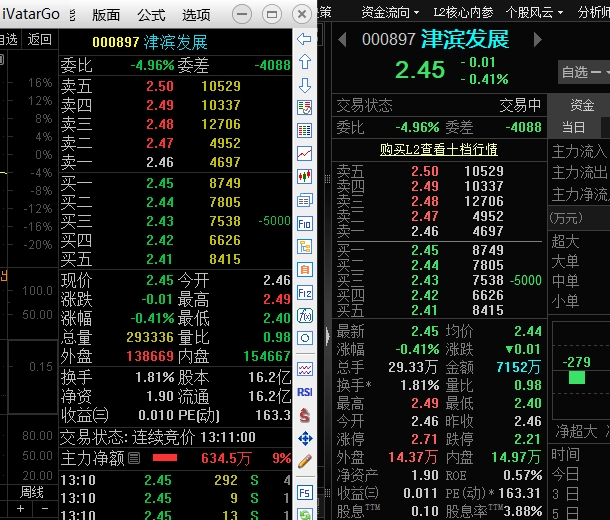Click the 跌停 price 2.21
Viewport: 610px width, 520px height.
click(528, 439)
